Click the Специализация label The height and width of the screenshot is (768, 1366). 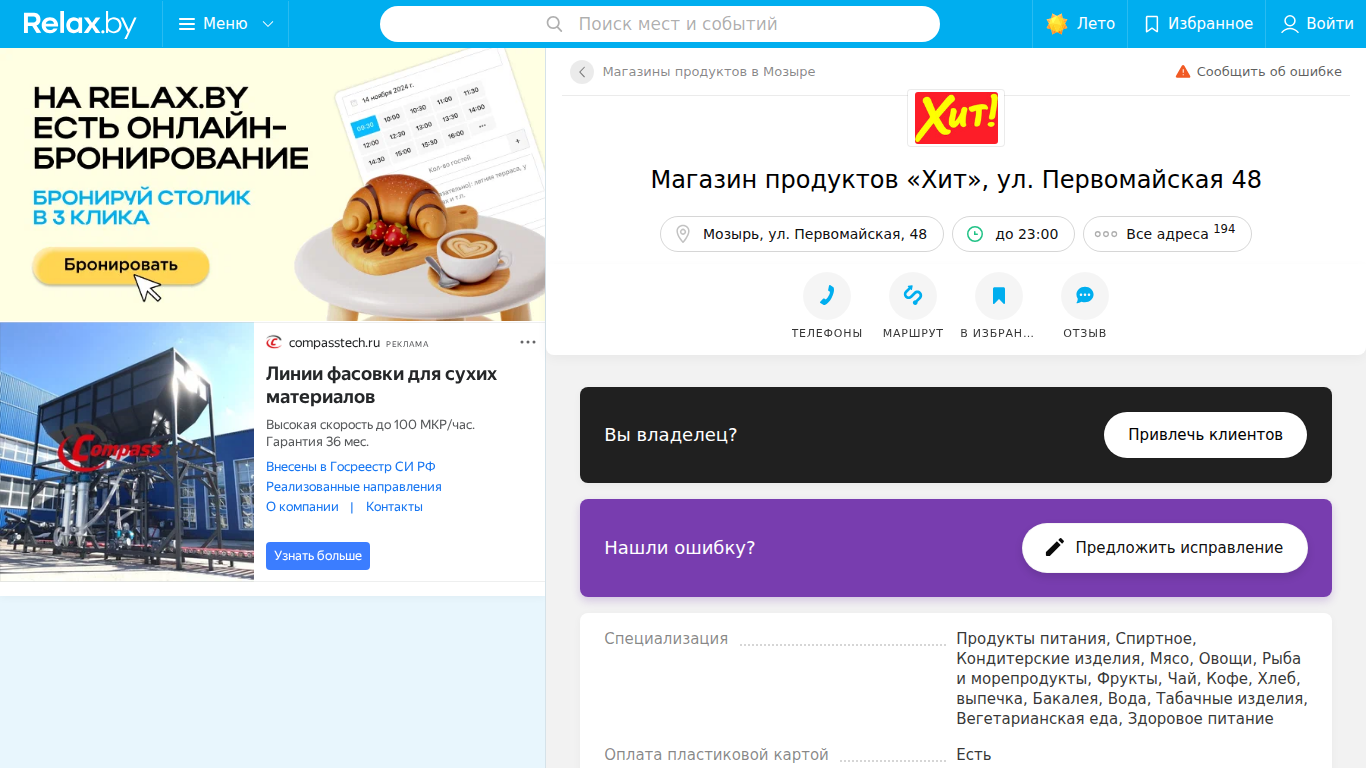click(x=666, y=639)
